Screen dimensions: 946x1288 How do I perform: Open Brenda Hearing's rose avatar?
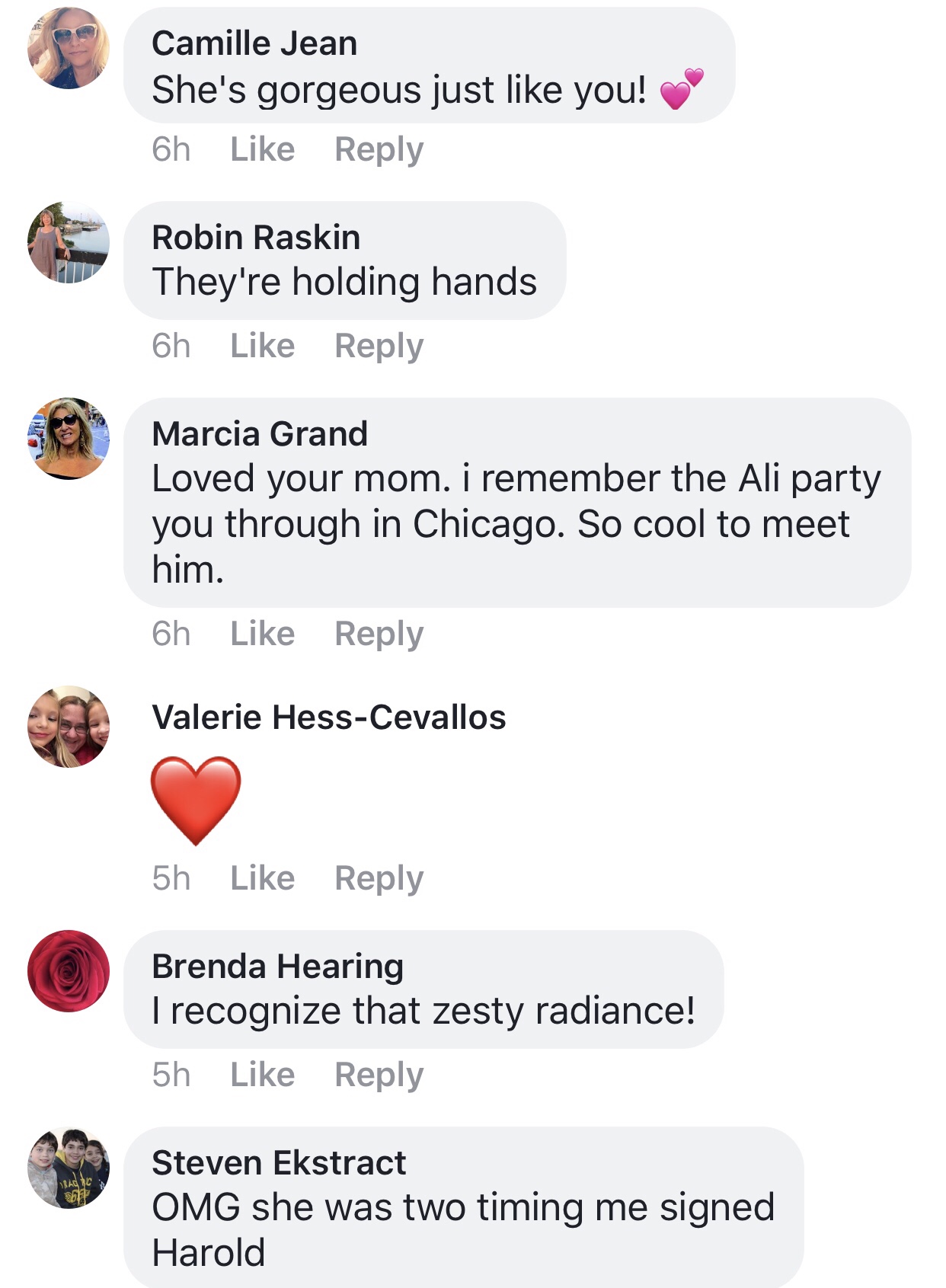(x=69, y=971)
